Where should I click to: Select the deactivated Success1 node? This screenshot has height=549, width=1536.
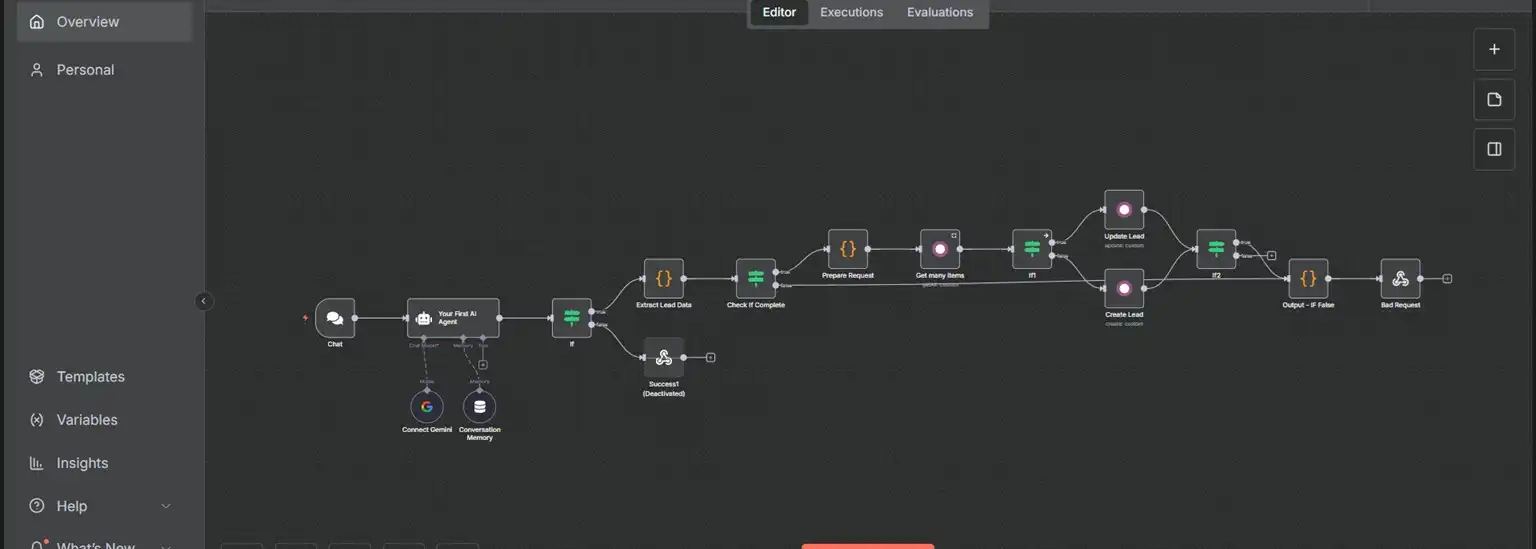[x=663, y=357]
